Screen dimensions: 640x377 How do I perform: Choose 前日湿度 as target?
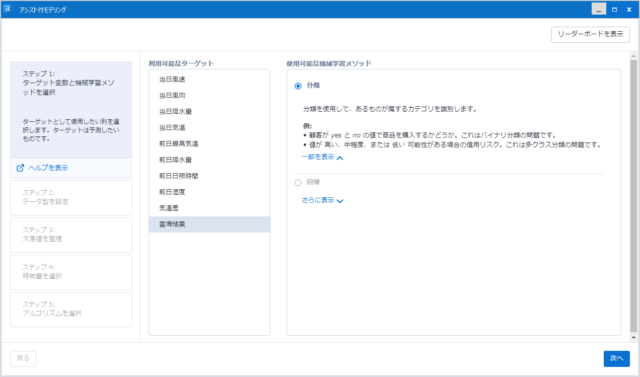pyautogui.click(x=209, y=192)
